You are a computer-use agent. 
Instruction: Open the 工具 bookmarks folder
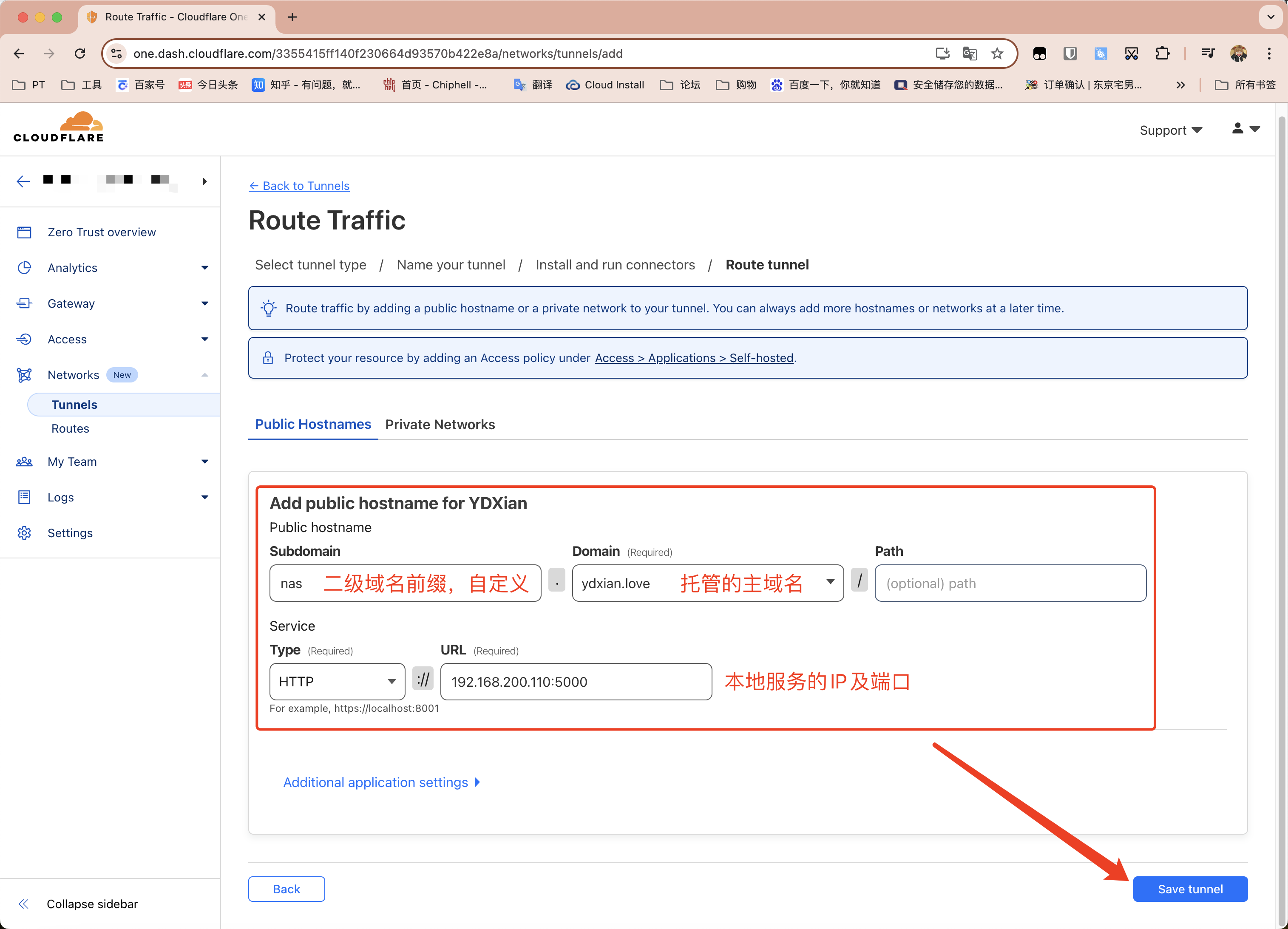pos(82,85)
